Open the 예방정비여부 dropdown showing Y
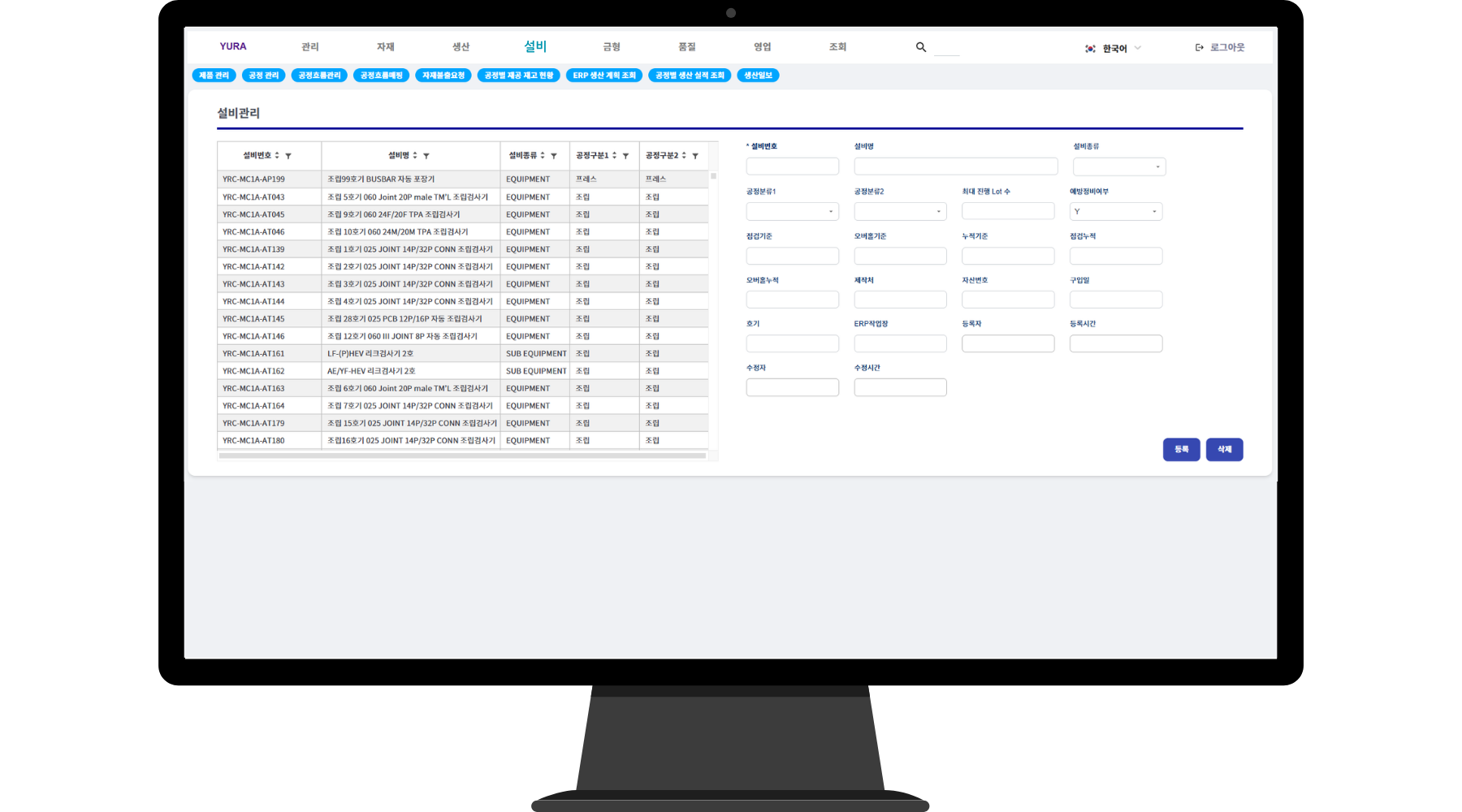Screen dimensions: 1462x812 [x=1115, y=212]
